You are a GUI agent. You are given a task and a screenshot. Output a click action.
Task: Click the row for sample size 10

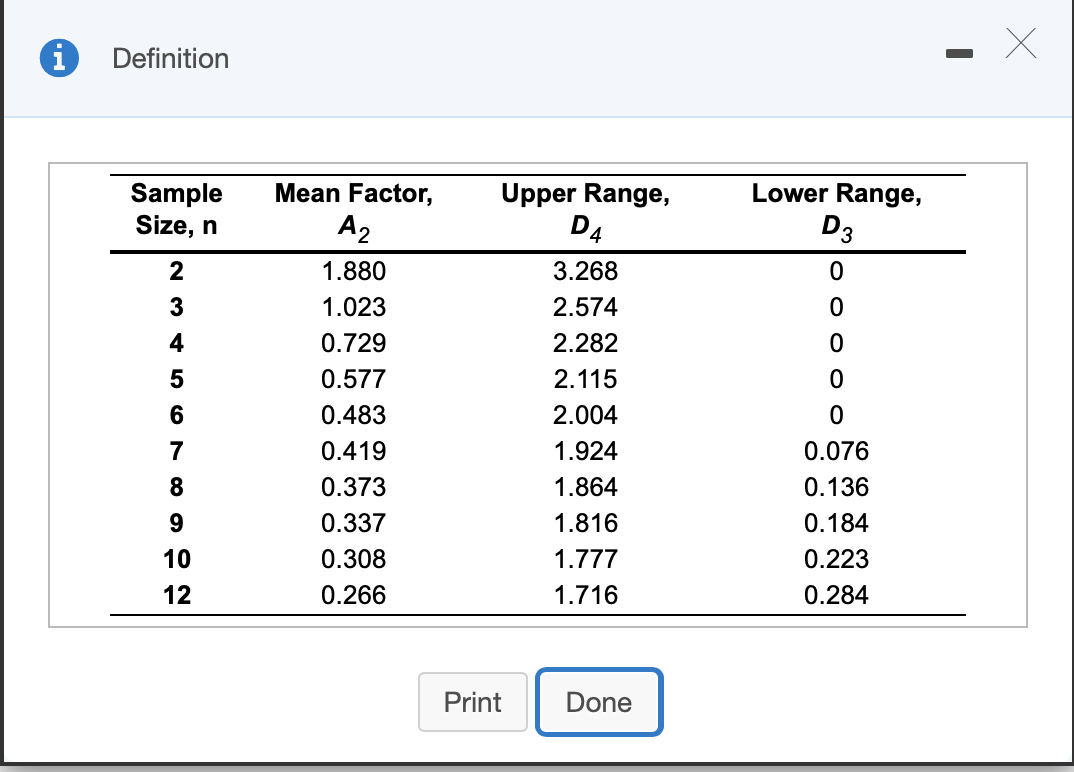click(176, 559)
